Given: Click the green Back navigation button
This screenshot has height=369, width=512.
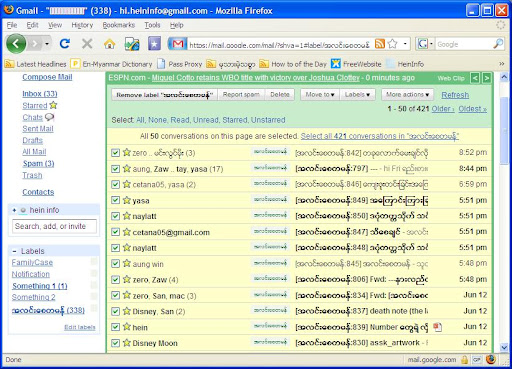Looking at the screenshot, I should (x=16, y=43).
